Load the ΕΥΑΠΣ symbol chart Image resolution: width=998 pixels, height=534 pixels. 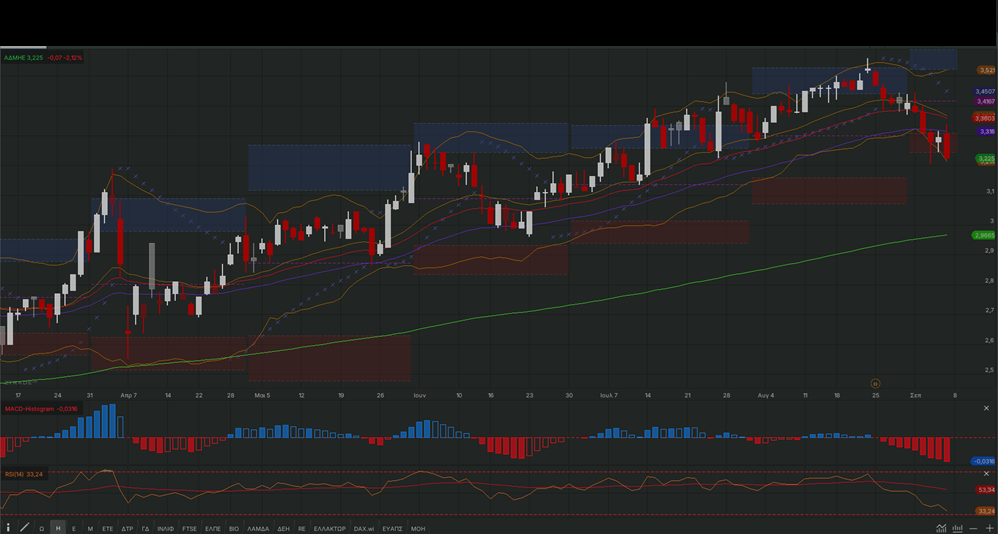392,528
